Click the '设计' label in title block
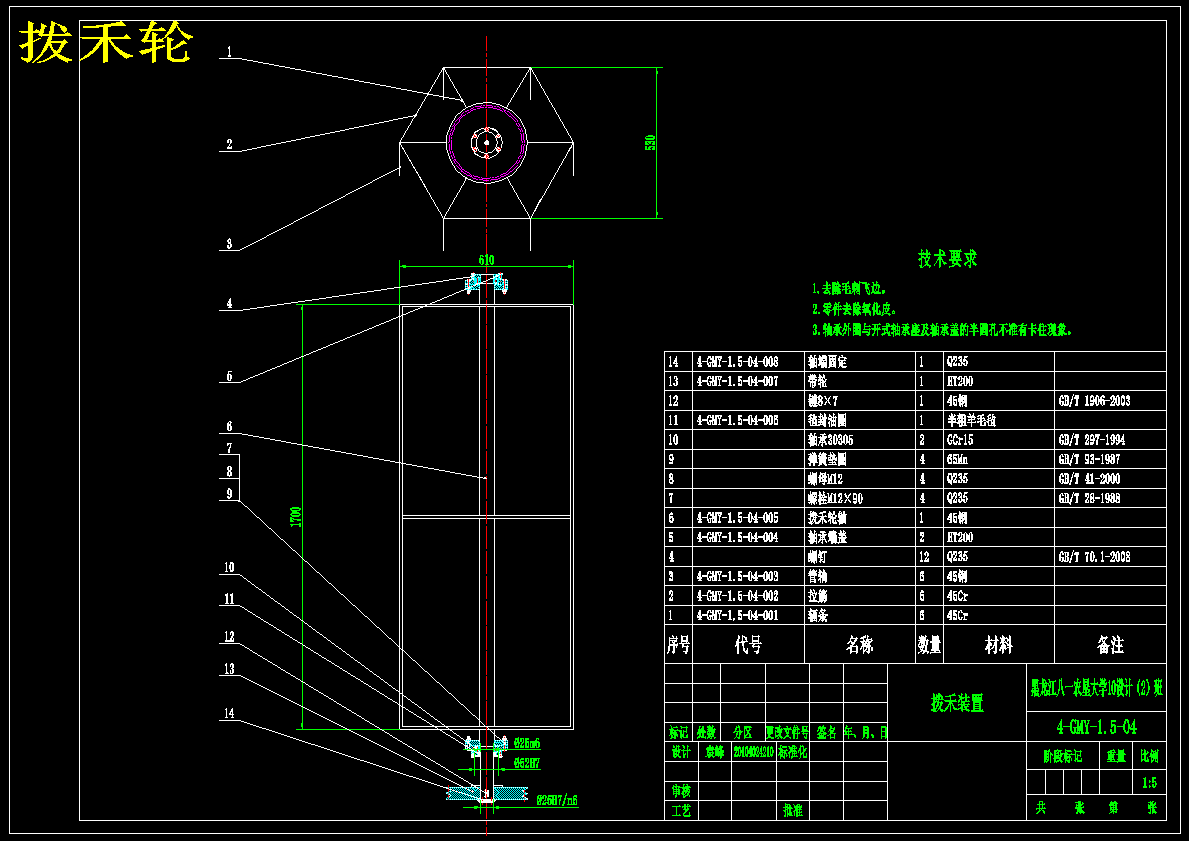 tap(680, 752)
